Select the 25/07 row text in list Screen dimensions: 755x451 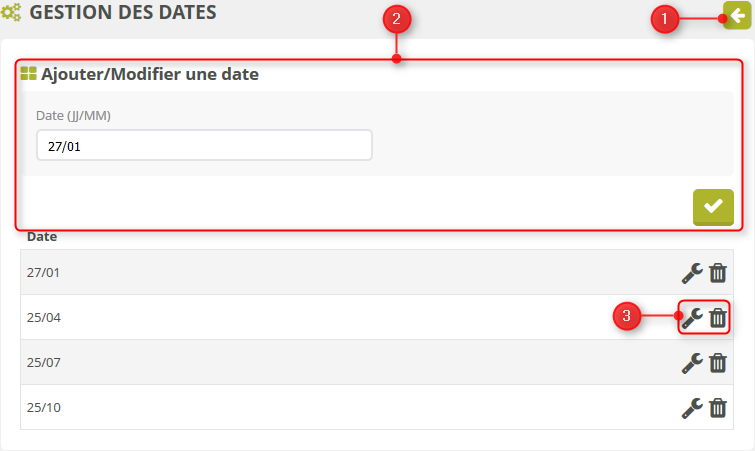click(44, 363)
